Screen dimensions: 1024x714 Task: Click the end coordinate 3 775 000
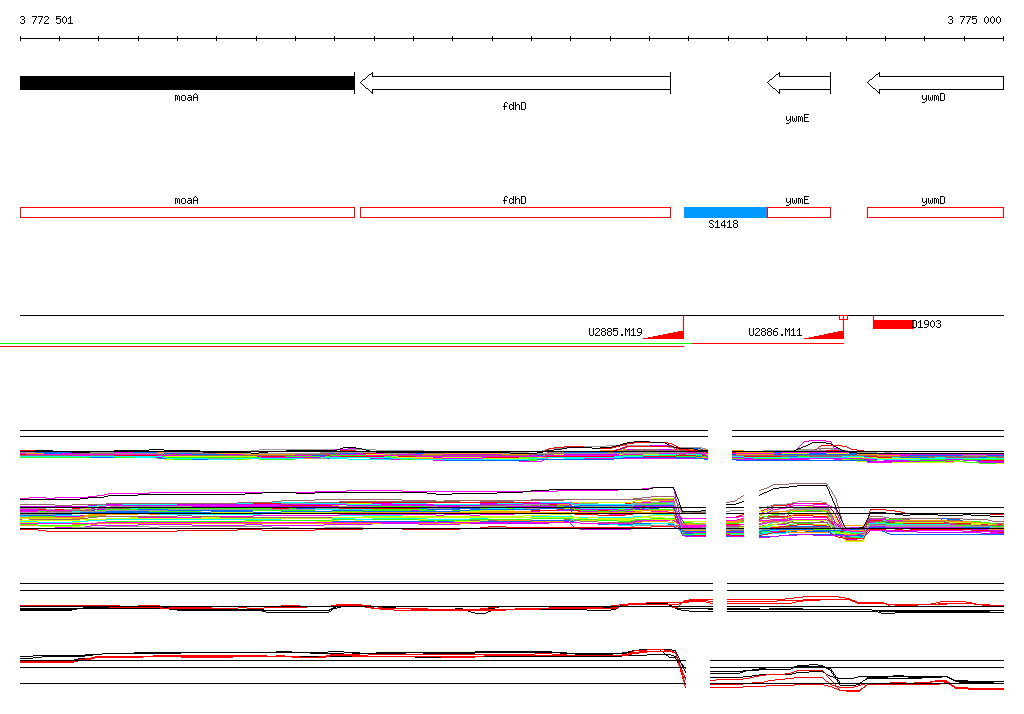[974, 20]
